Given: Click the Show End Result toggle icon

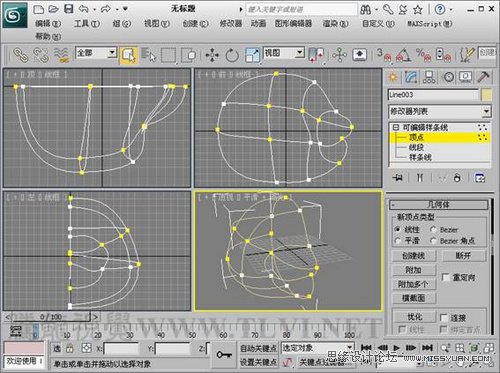Looking at the screenshot, I should [x=420, y=178].
